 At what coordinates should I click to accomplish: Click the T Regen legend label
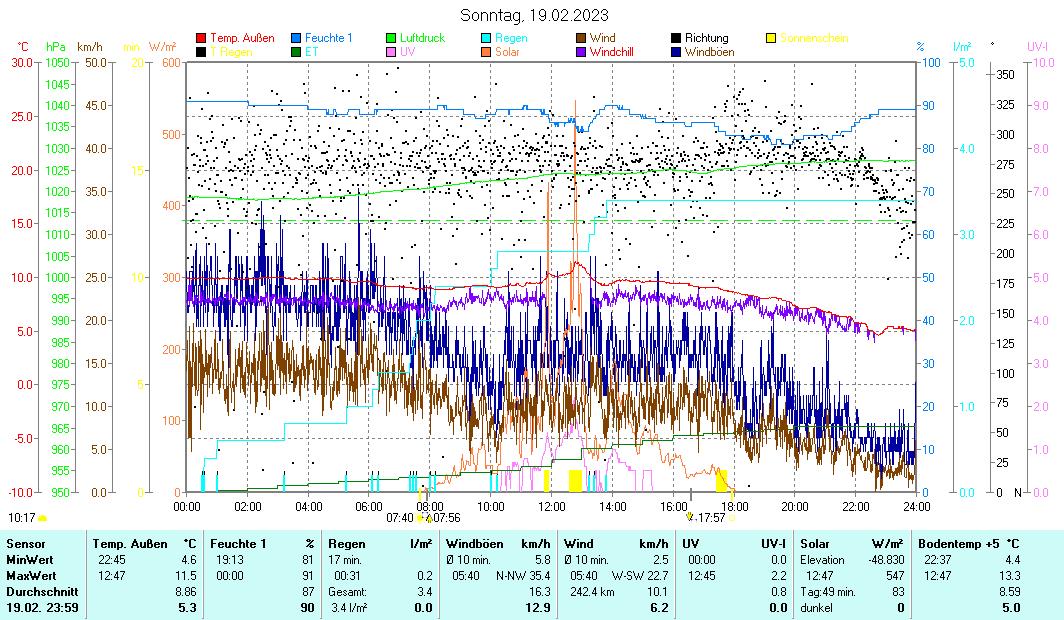click(x=230, y=51)
